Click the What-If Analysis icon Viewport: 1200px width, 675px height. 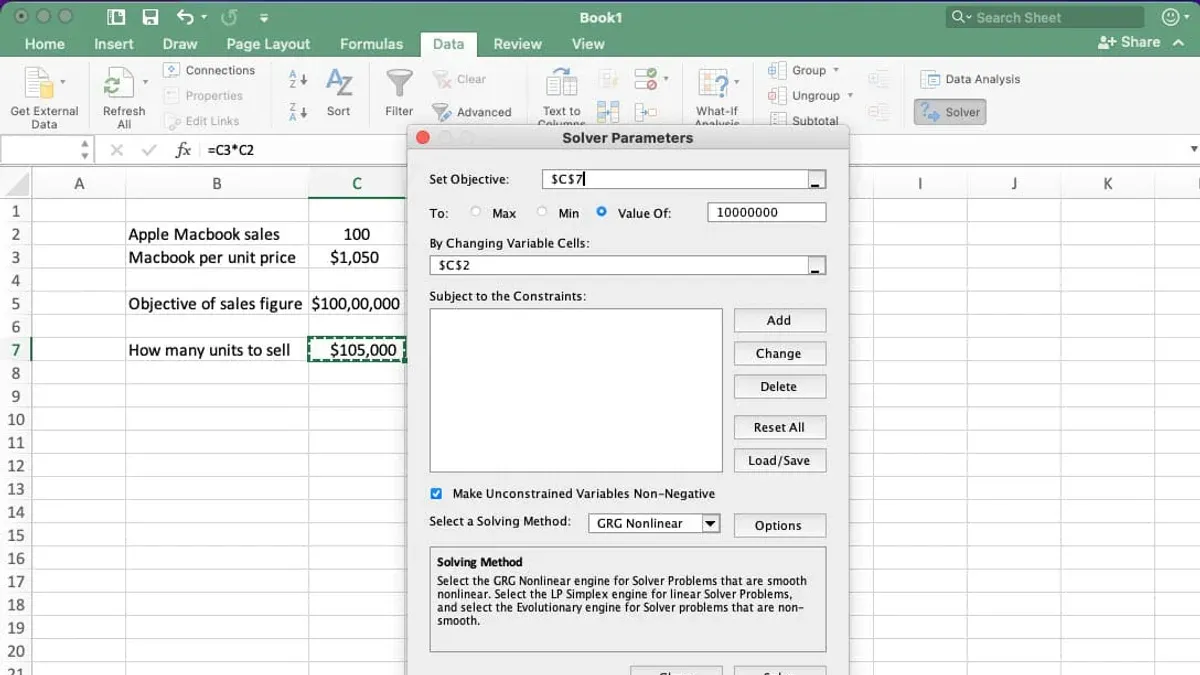714,84
